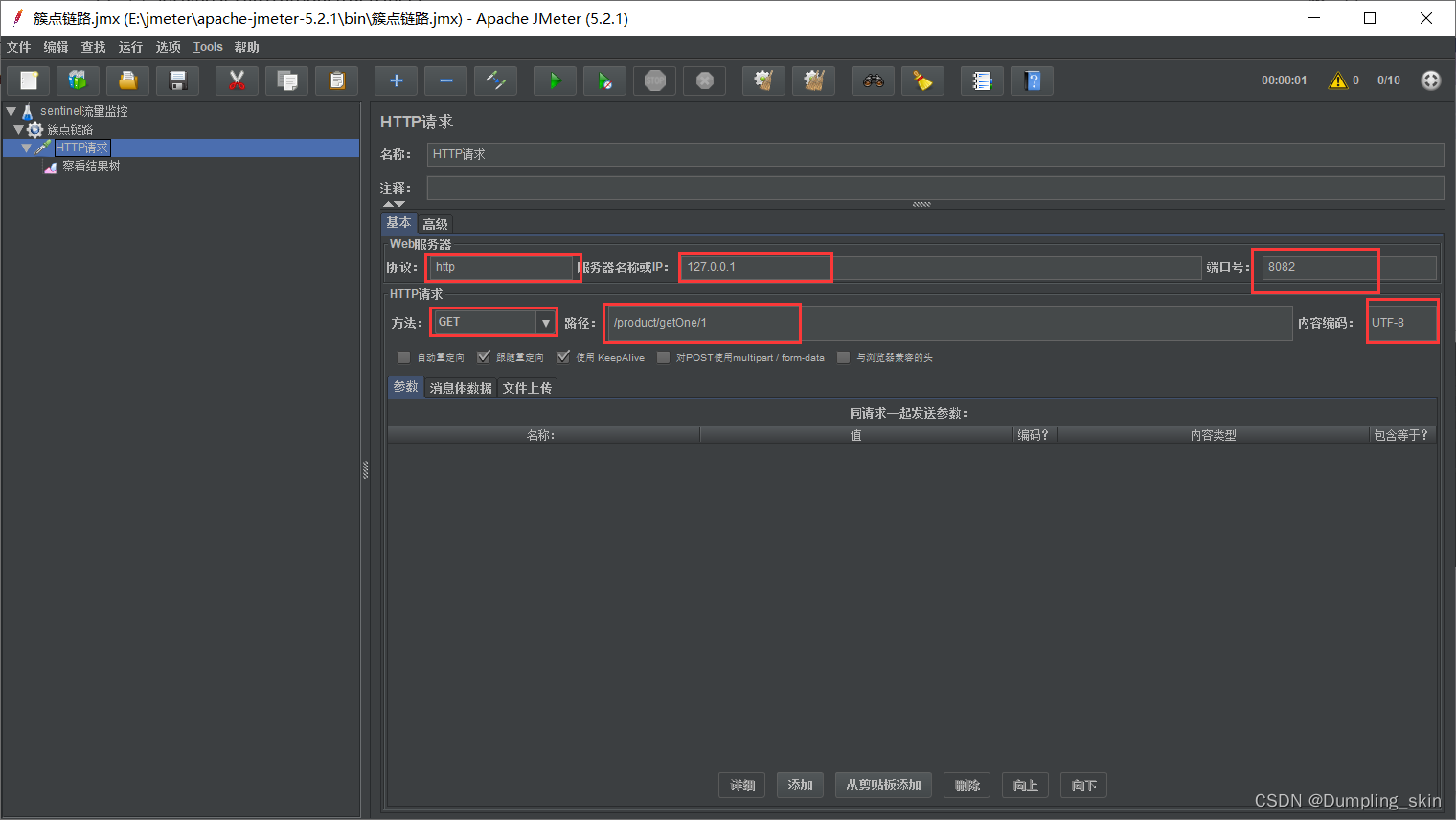Uncheck the 跟随重定向 checkbox

click(484, 357)
